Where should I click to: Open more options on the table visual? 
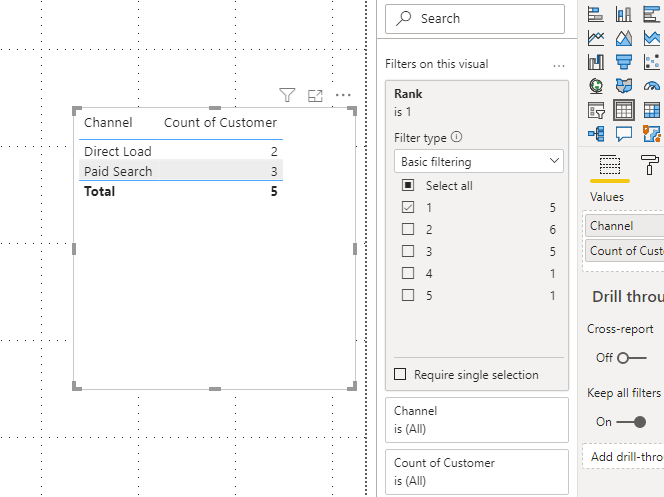click(x=343, y=95)
